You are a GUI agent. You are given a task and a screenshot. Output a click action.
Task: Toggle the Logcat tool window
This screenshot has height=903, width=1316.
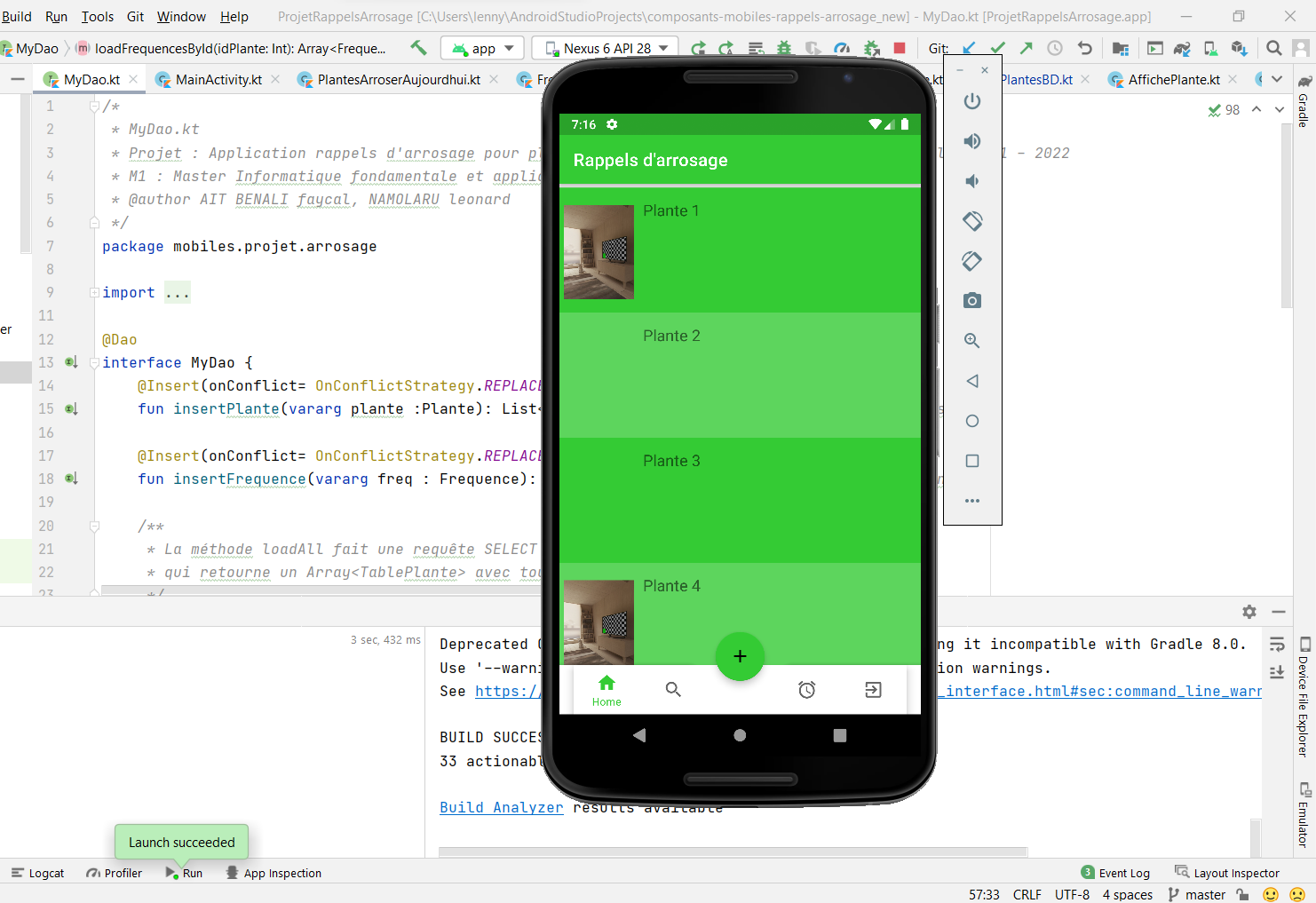38,873
